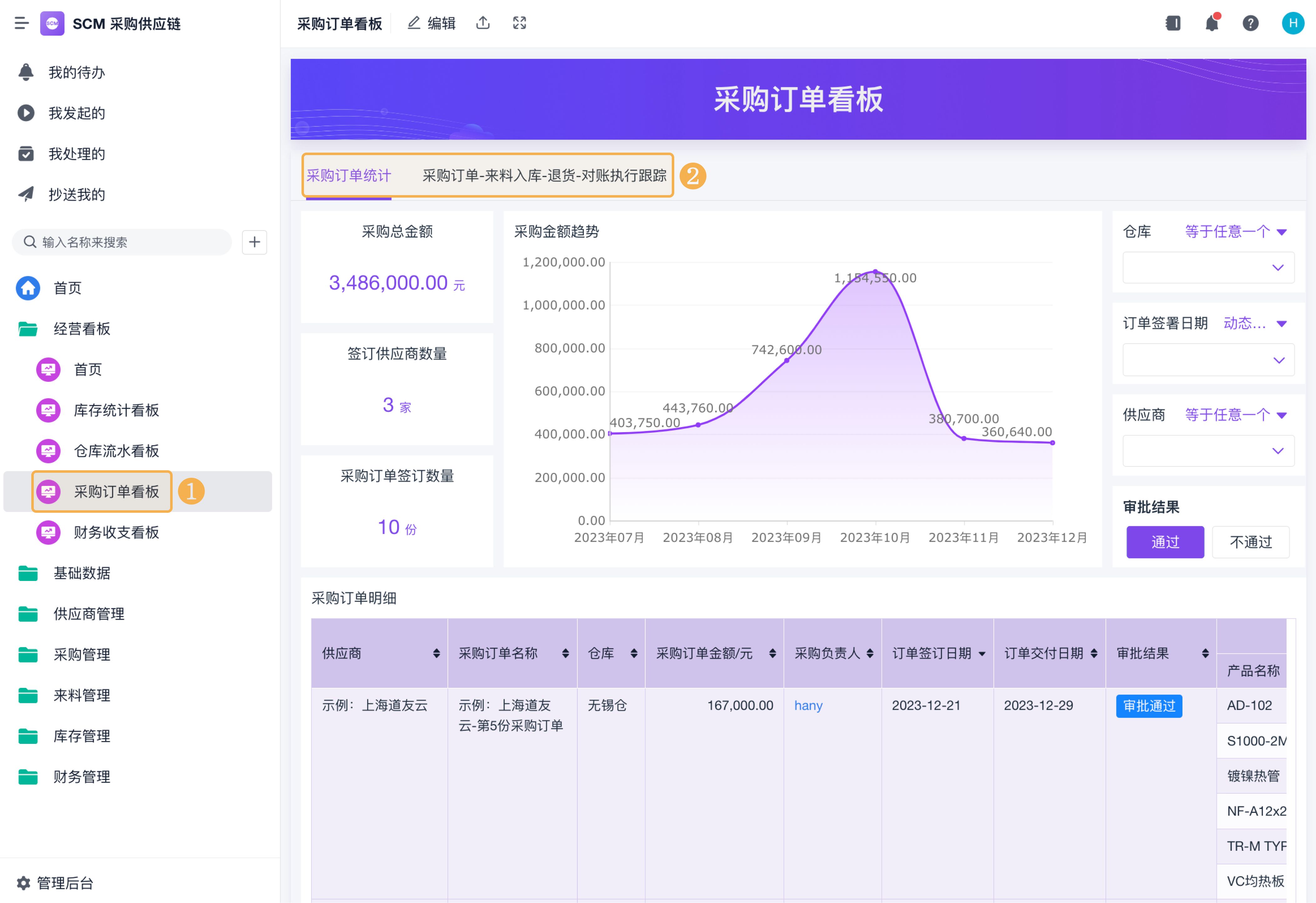
Task: Select 库存统计看板 in the sidebar
Action: [116, 410]
